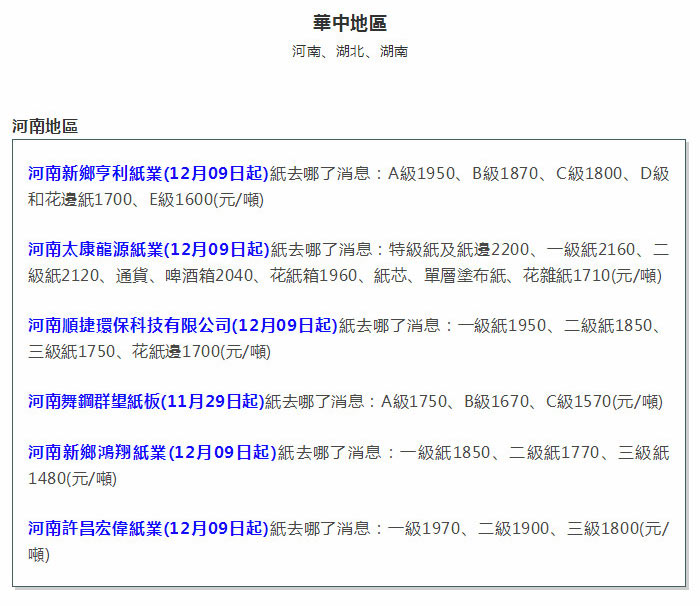Follow the 河南新鄉鴻翔紙業(12月09日起) link
700x606 pixels.
coord(152,452)
